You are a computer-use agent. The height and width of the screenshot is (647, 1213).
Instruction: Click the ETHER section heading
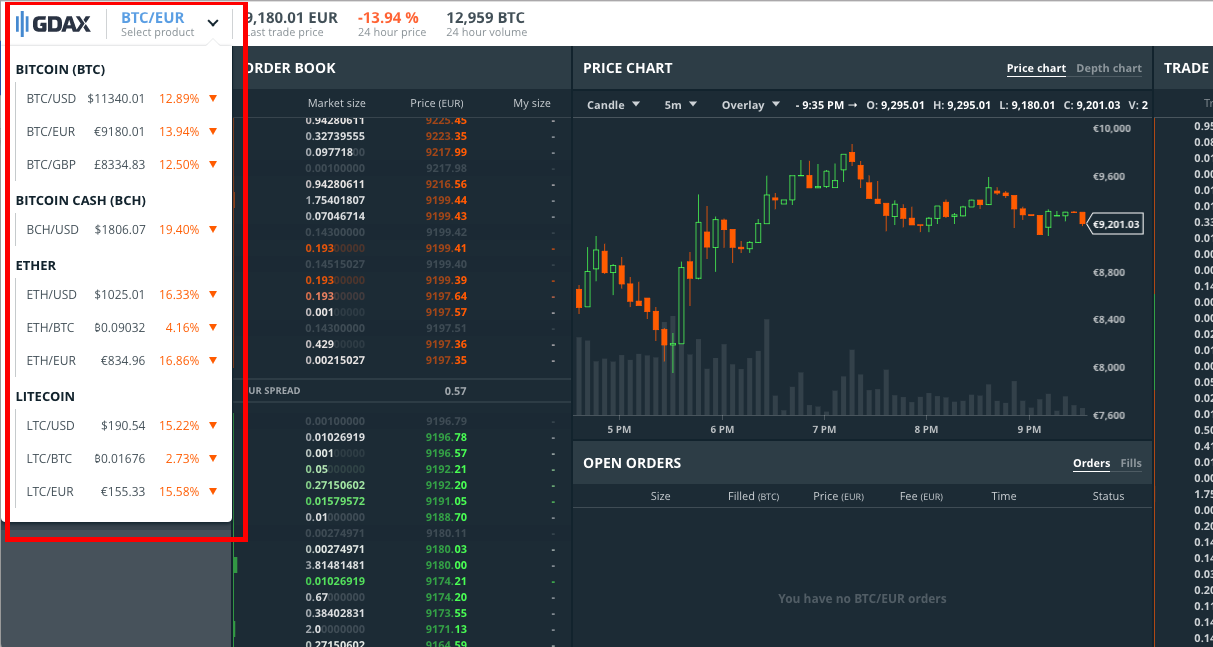36,266
